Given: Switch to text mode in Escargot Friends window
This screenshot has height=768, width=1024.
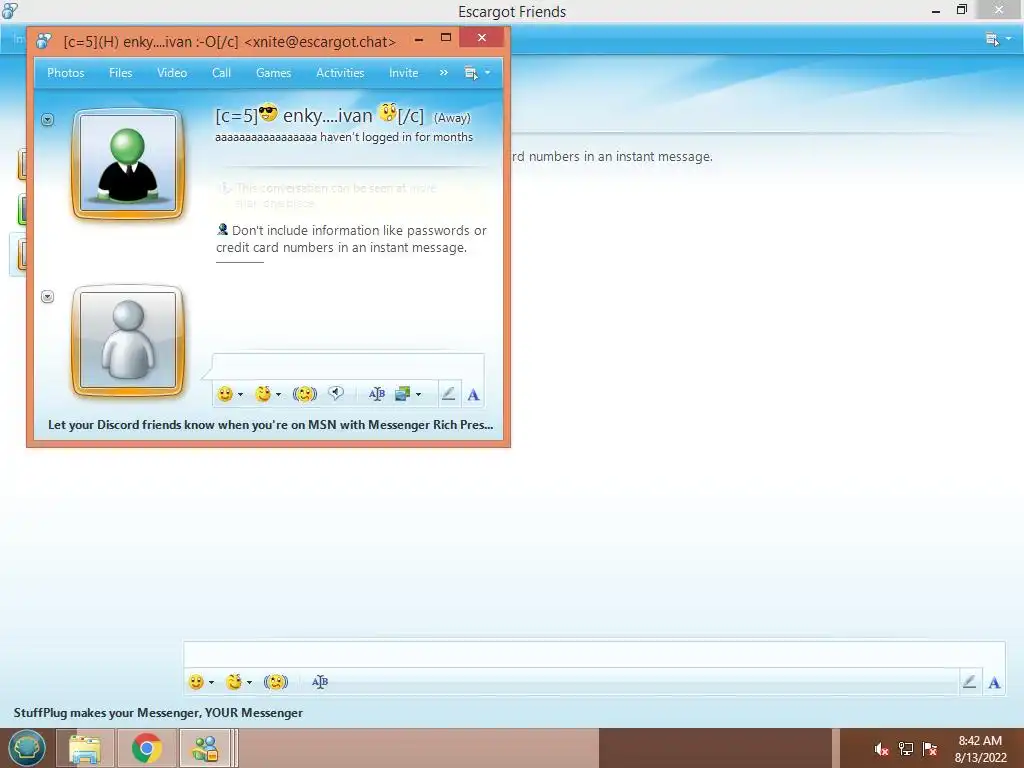Looking at the screenshot, I should click(994, 682).
